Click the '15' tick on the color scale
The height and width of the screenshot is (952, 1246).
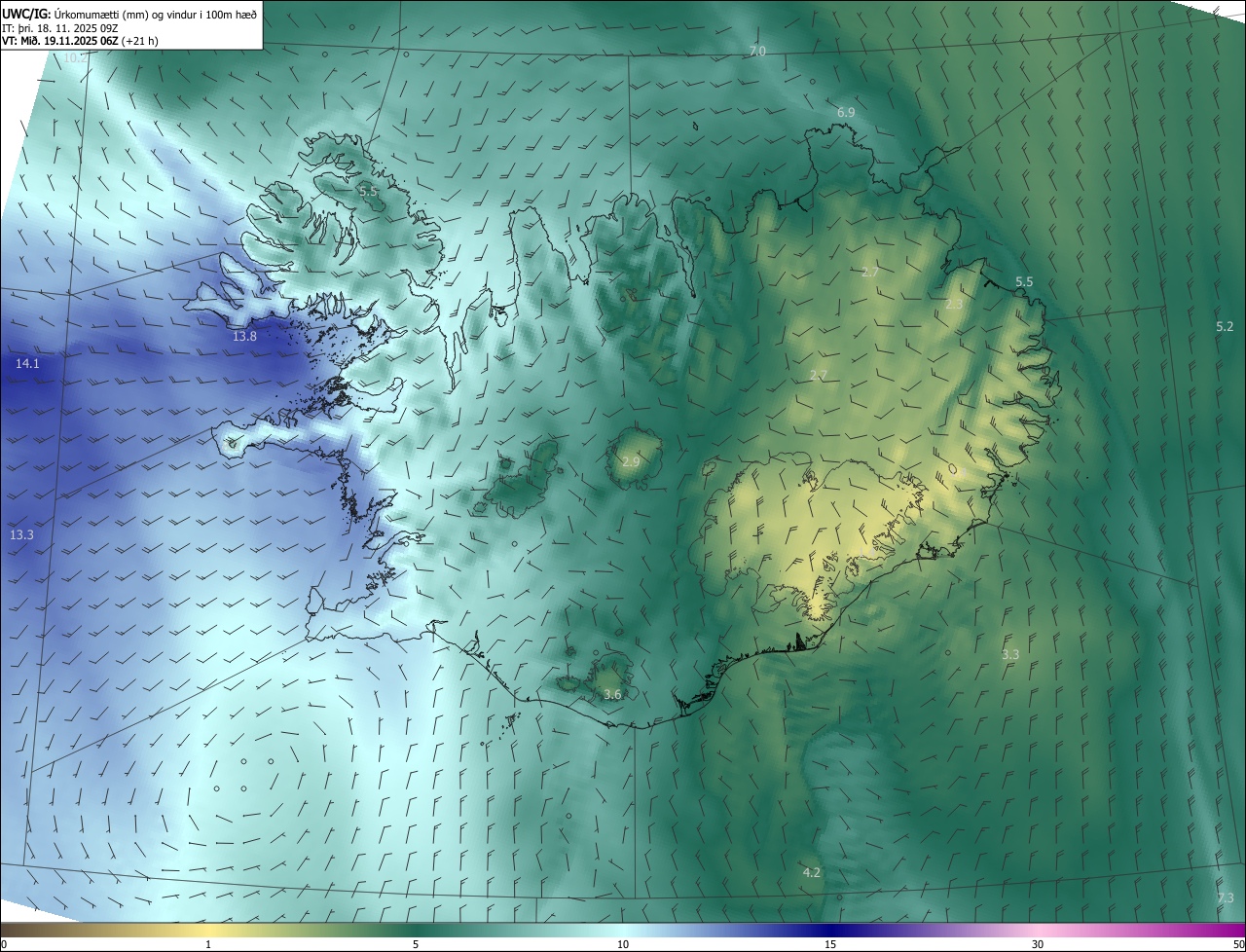[x=830, y=945]
